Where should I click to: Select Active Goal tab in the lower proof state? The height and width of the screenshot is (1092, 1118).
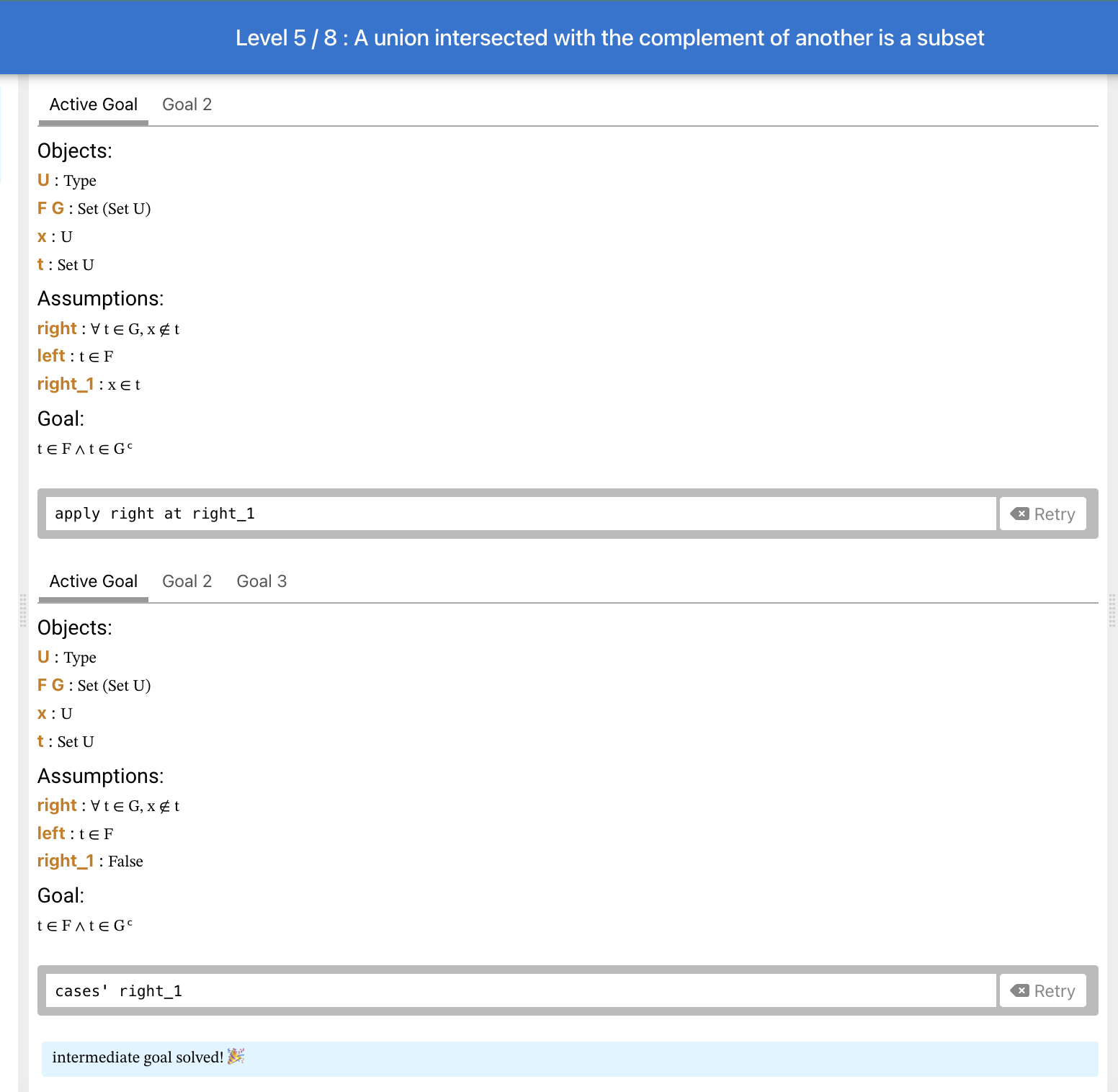click(93, 581)
